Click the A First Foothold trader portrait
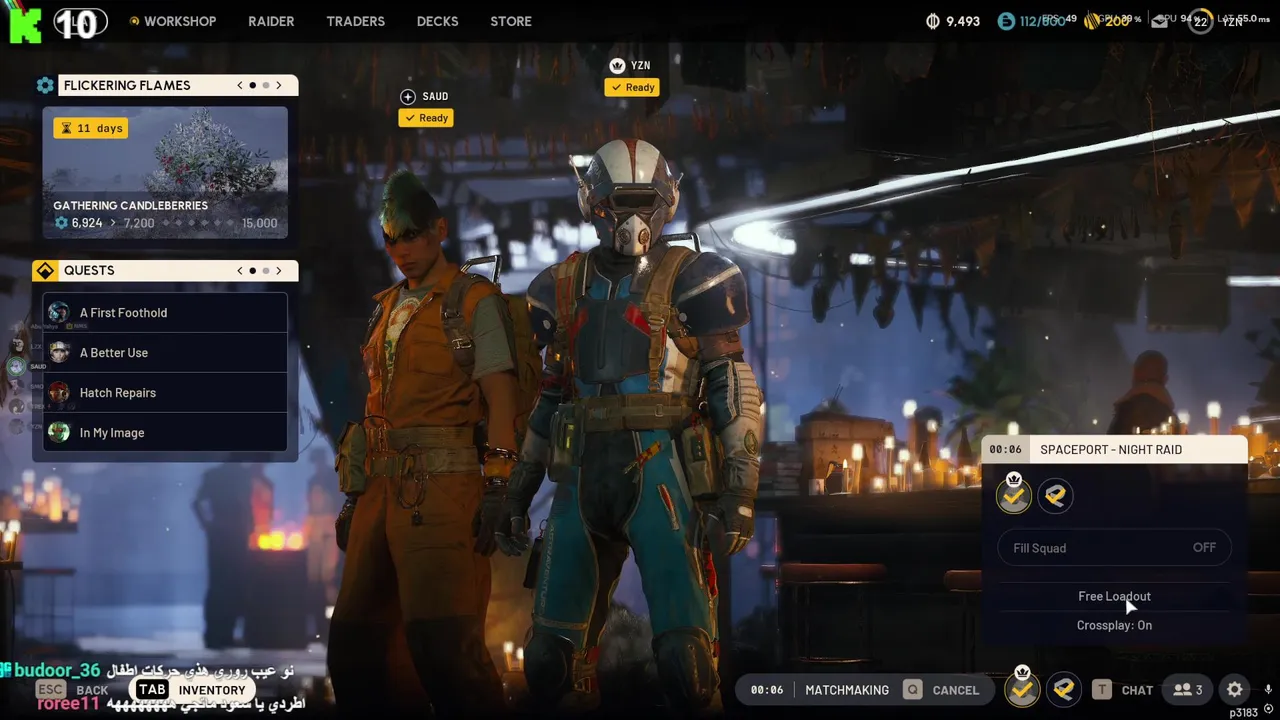Image resolution: width=1280 pixels, height=720 pixels. tap(59, 313)
